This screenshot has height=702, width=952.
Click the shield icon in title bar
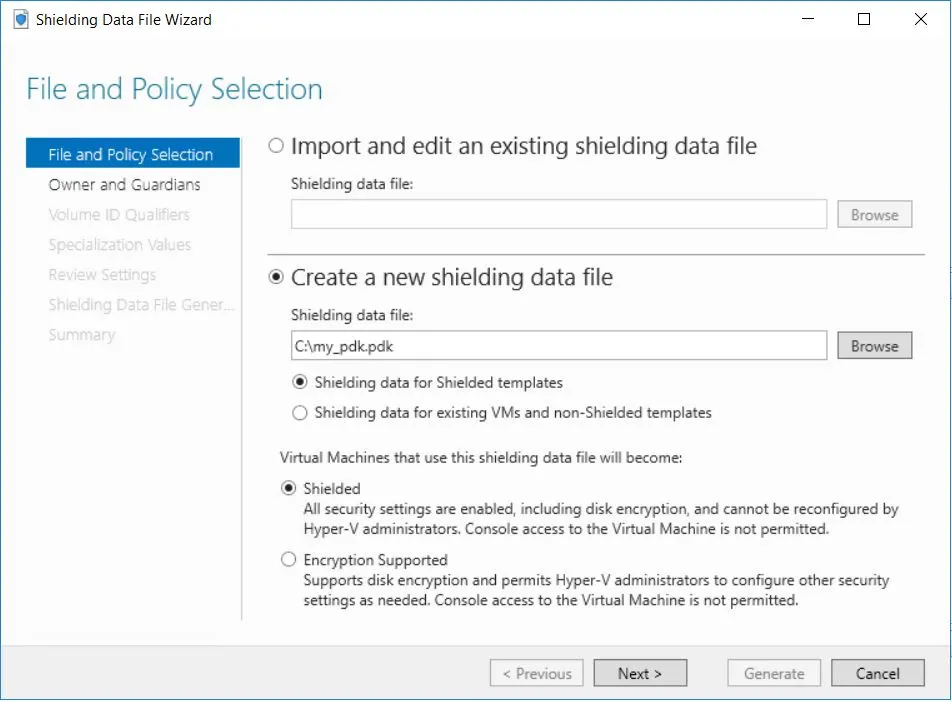pos(21,19)
